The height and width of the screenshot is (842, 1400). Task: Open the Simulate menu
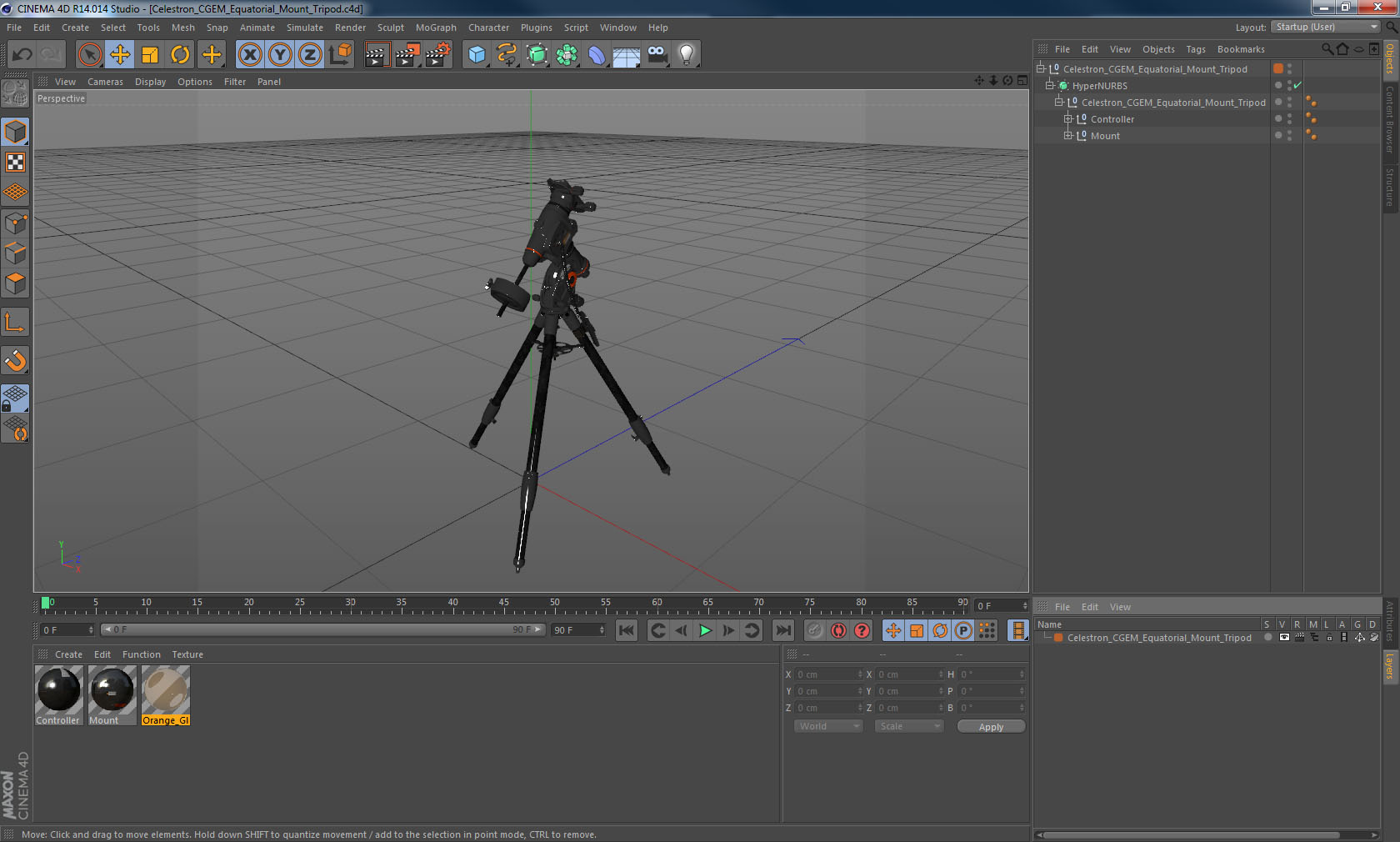tap(305, 28)
